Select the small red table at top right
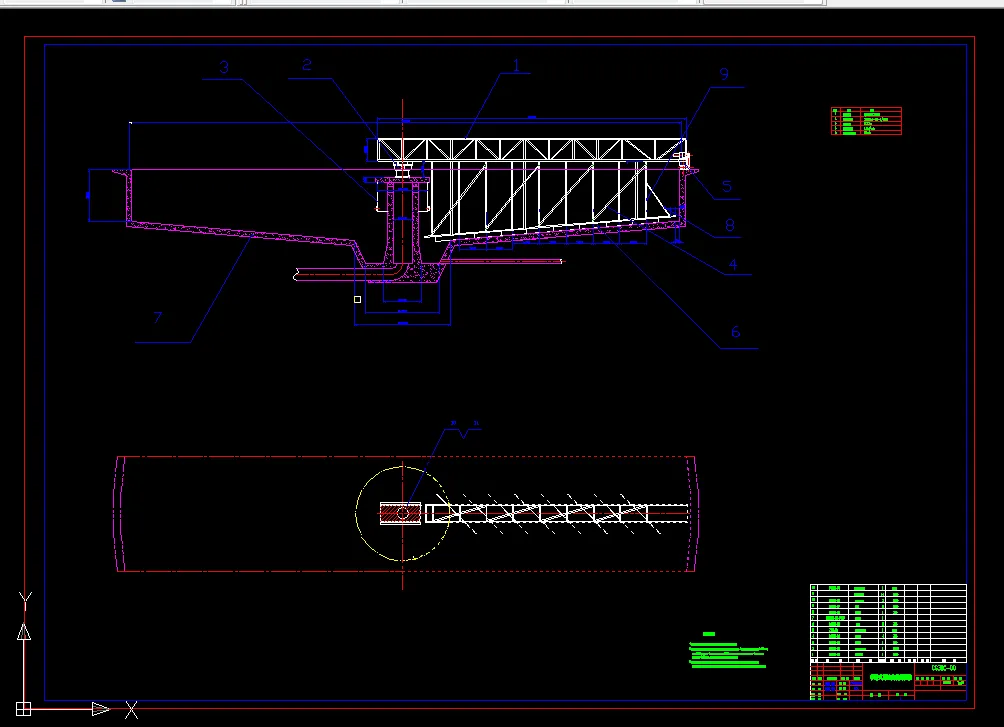 [866, 121]
